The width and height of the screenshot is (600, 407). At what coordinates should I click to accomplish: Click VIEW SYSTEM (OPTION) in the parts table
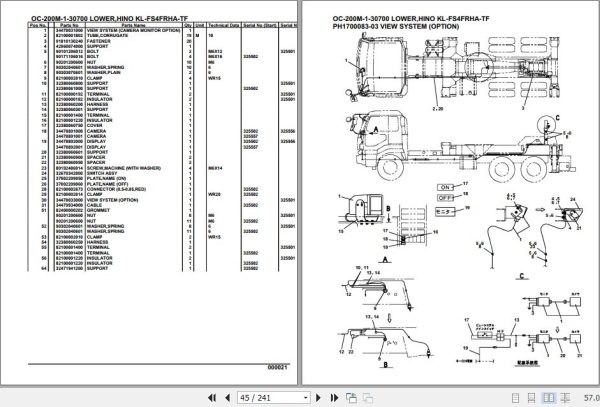(x=112, y=200)
